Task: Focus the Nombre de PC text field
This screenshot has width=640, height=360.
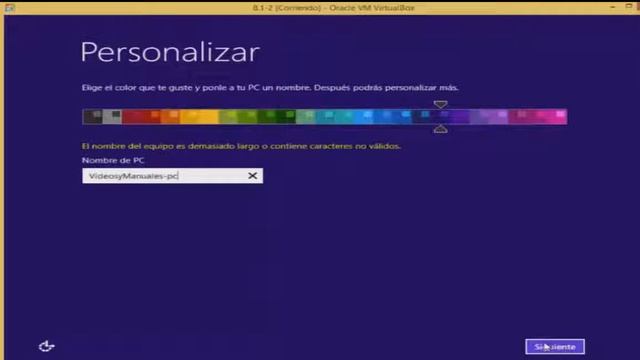Action: tap(172, 176)
